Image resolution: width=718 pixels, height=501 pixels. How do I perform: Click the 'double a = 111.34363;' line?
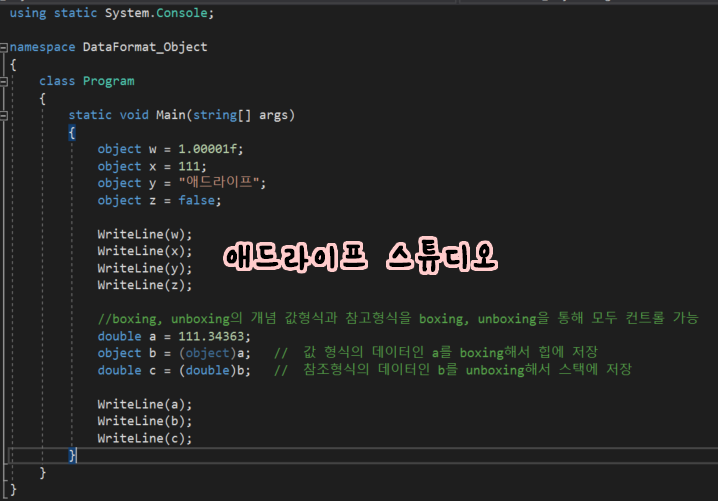coord(174,337)
